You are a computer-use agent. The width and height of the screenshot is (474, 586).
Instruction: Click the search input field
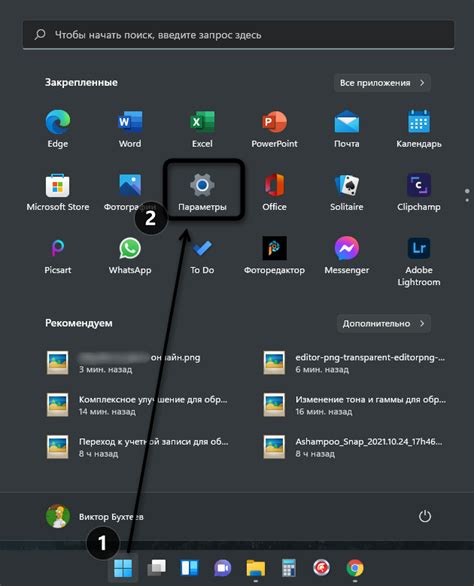pyautogui.click(x=238, y=35)
